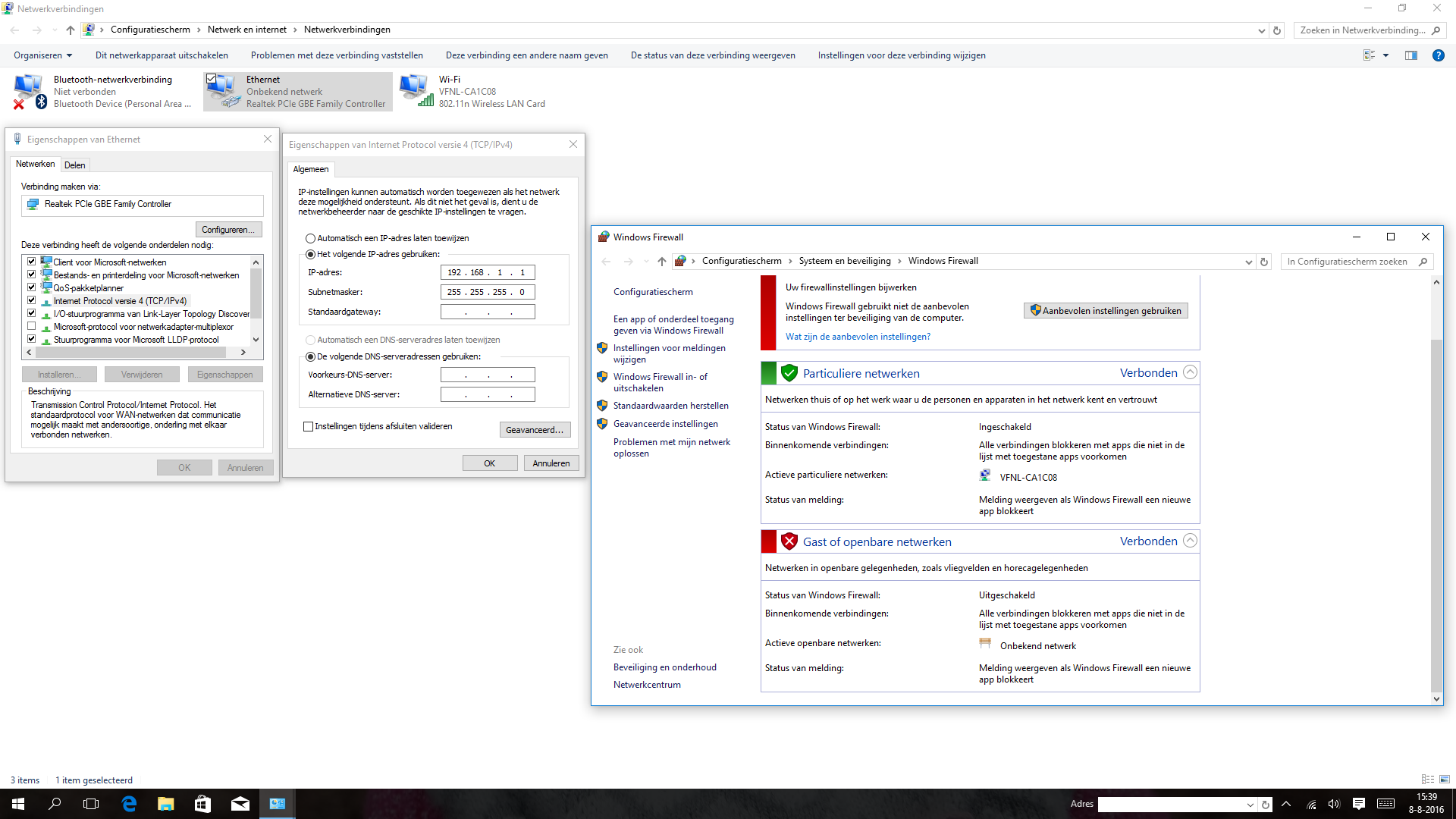This screenshot has height=819, width=1456.
Task: Click Deze verbinding een andere naam geven
Action: (x=527, y=55)
